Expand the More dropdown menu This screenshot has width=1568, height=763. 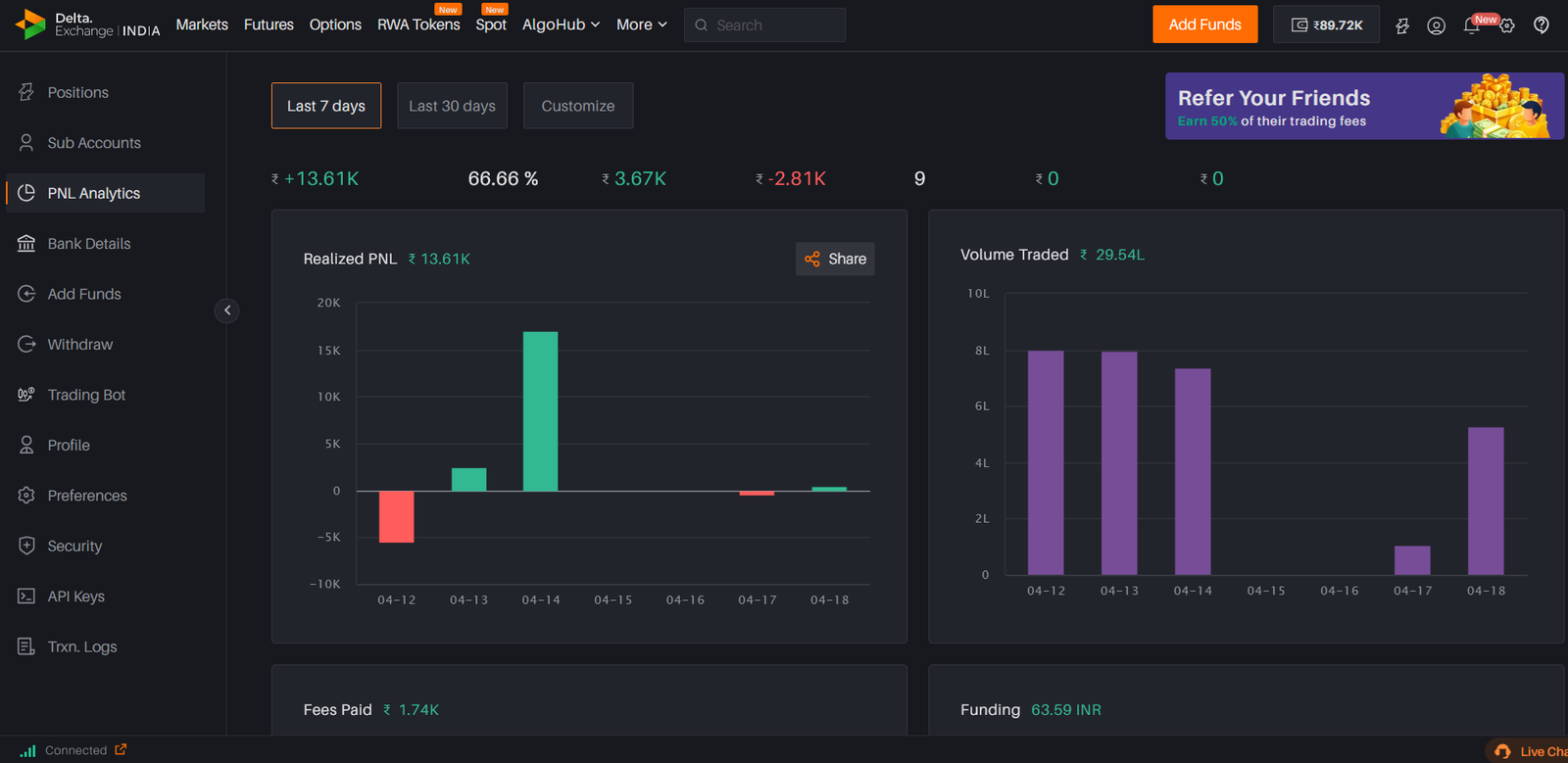641,24
